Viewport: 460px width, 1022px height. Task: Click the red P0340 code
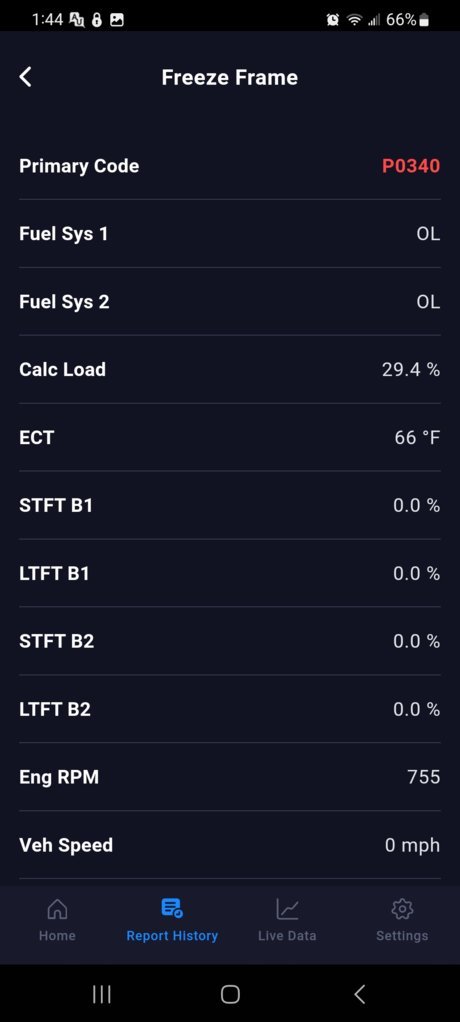(x=410, y=166)
